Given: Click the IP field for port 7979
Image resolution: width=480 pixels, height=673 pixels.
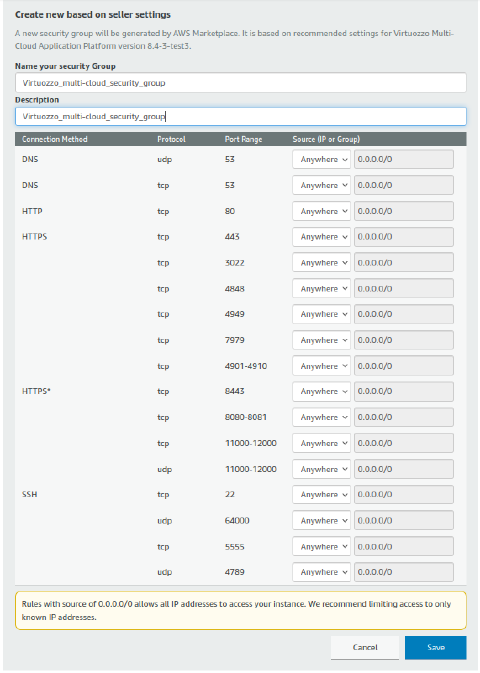Looking at the screenshot, I should coord(404,340).
